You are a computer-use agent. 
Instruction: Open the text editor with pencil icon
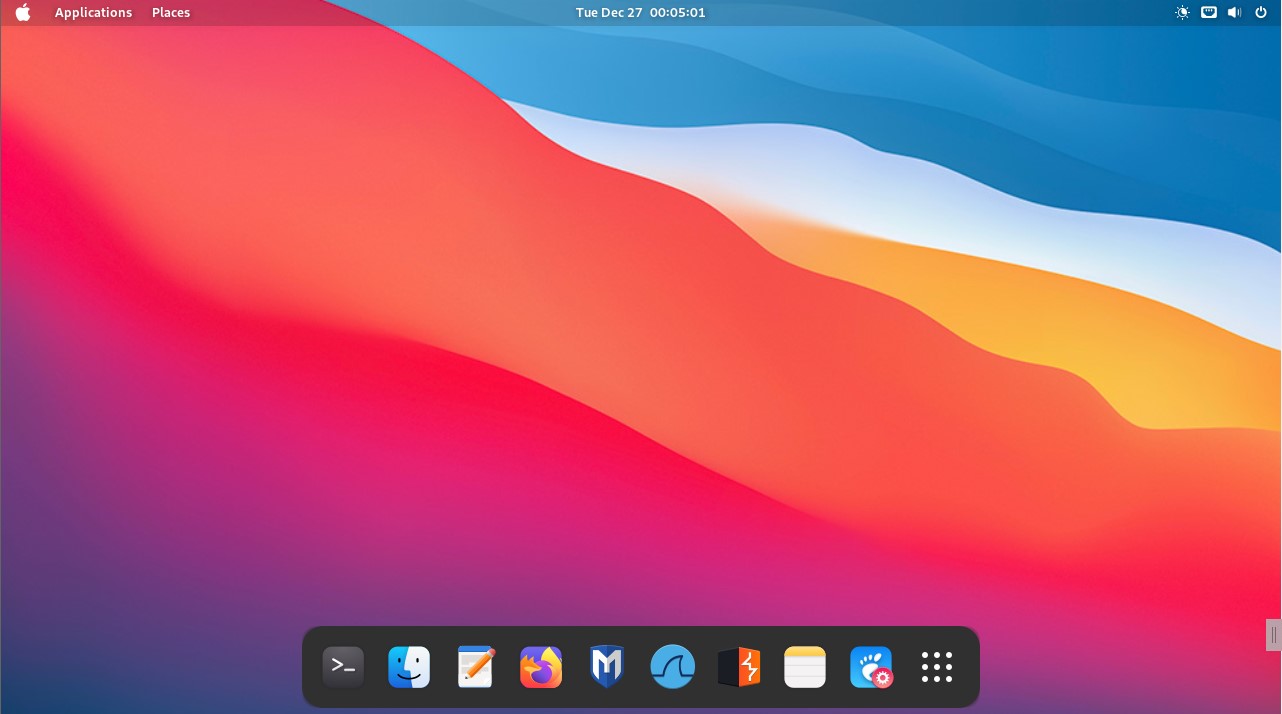tap(475, 667)
